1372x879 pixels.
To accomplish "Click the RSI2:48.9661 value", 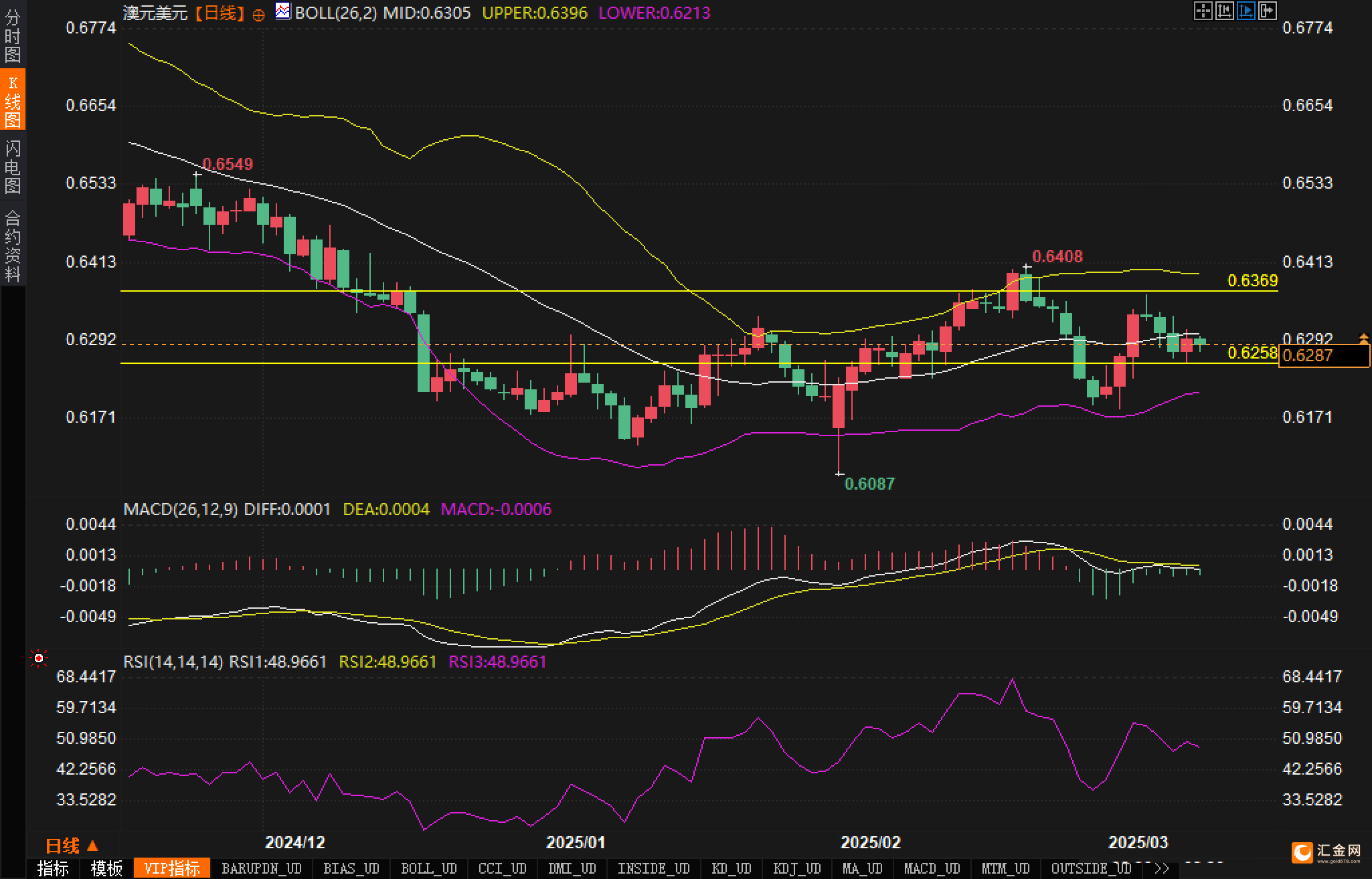I will [388, 662].
